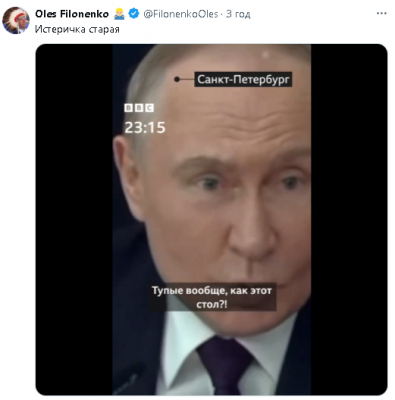Viewport: 395px width, 400px height.
Task: Click the Санкт-Петербург location label
Action: pyautogui.click(x=243, y=79)
